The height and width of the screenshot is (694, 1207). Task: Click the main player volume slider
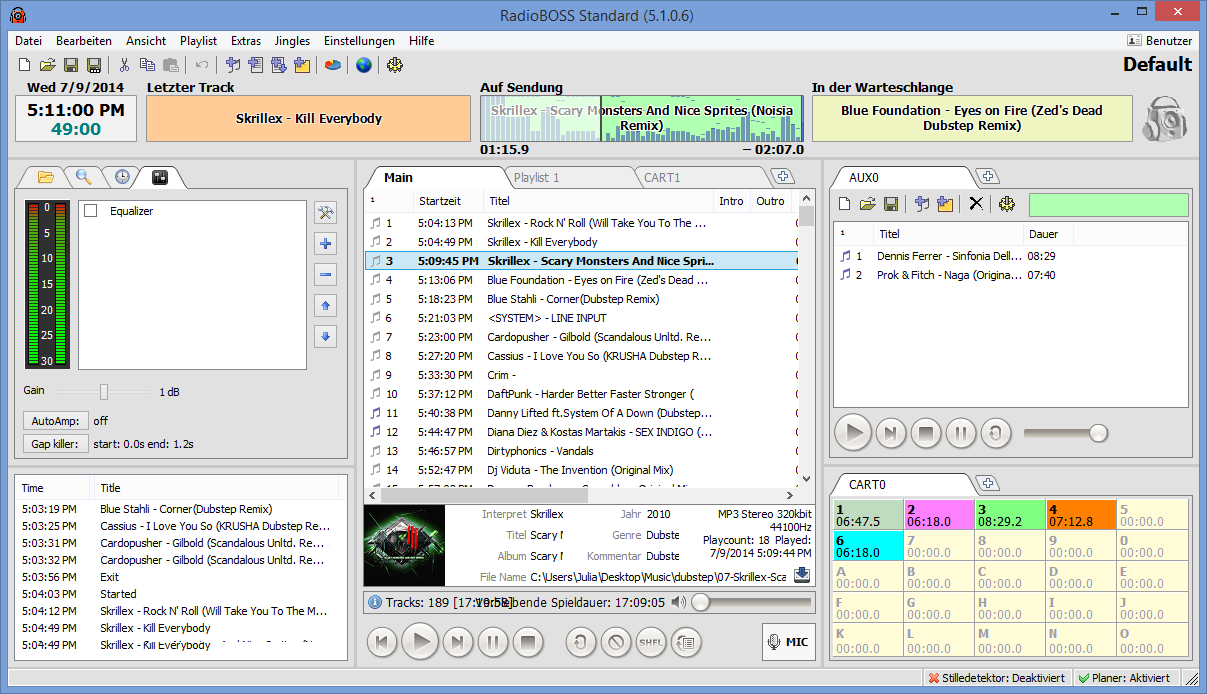click(x=751, y=602)
